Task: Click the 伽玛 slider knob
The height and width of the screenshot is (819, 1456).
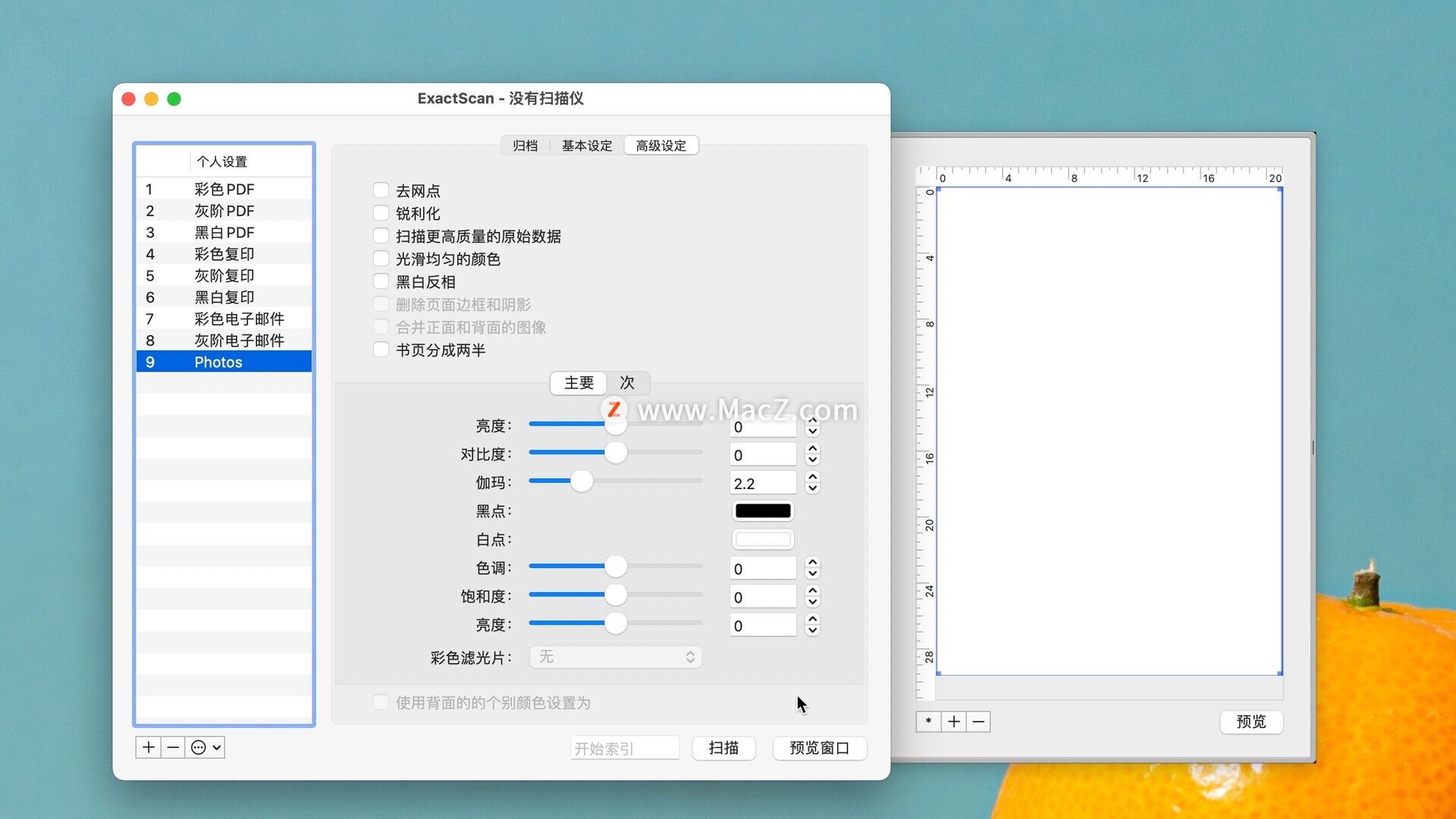Action: (582, 481)
